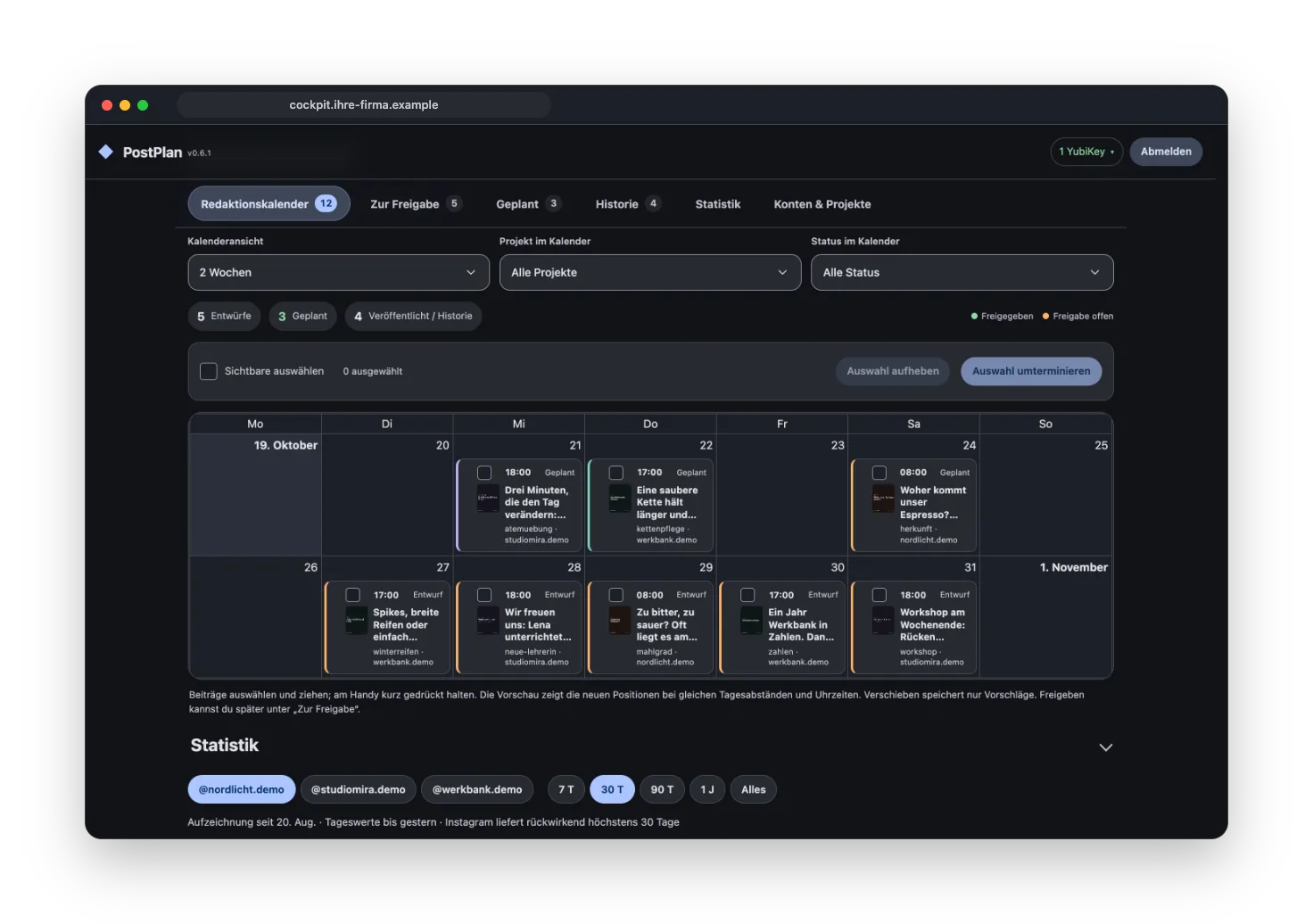Filter by 5 Entwürfe chip

[x=224, y=316]
